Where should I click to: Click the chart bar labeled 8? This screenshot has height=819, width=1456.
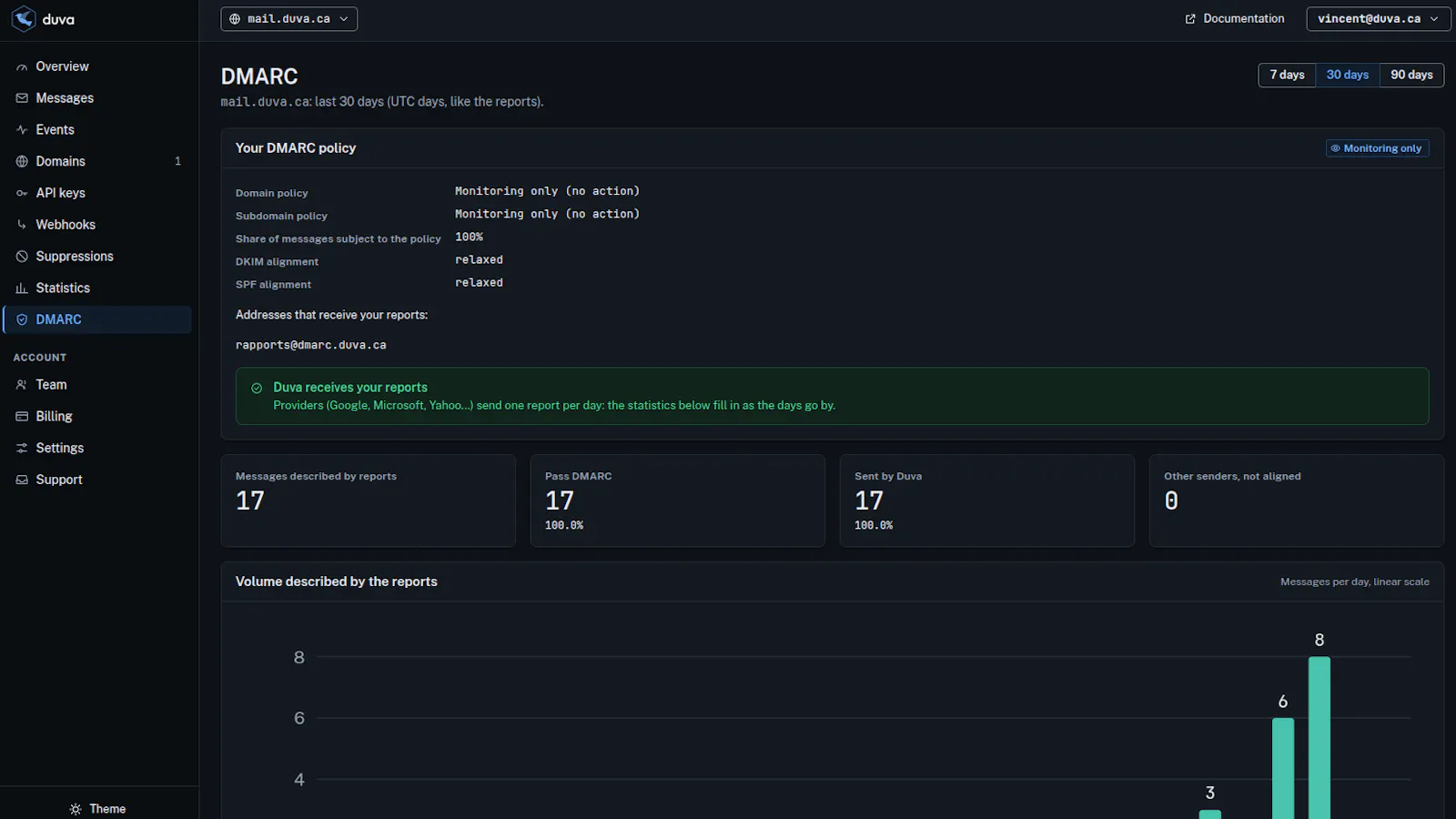click(x=1319, y=738)
